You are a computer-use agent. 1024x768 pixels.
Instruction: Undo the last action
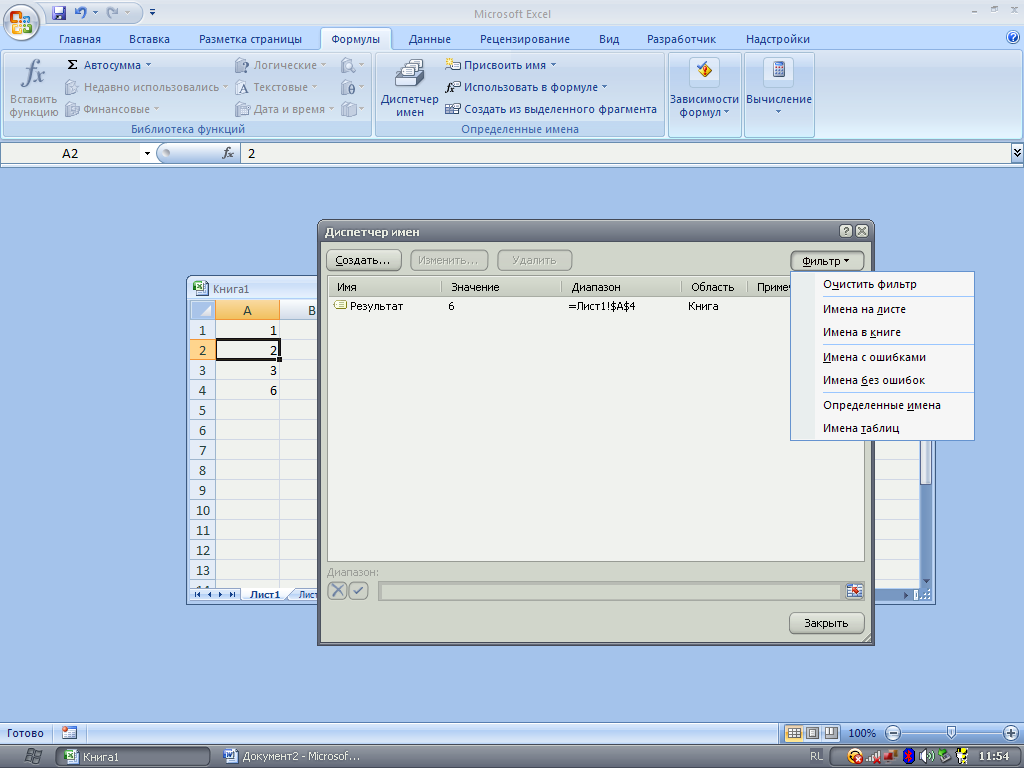[80, 12]
